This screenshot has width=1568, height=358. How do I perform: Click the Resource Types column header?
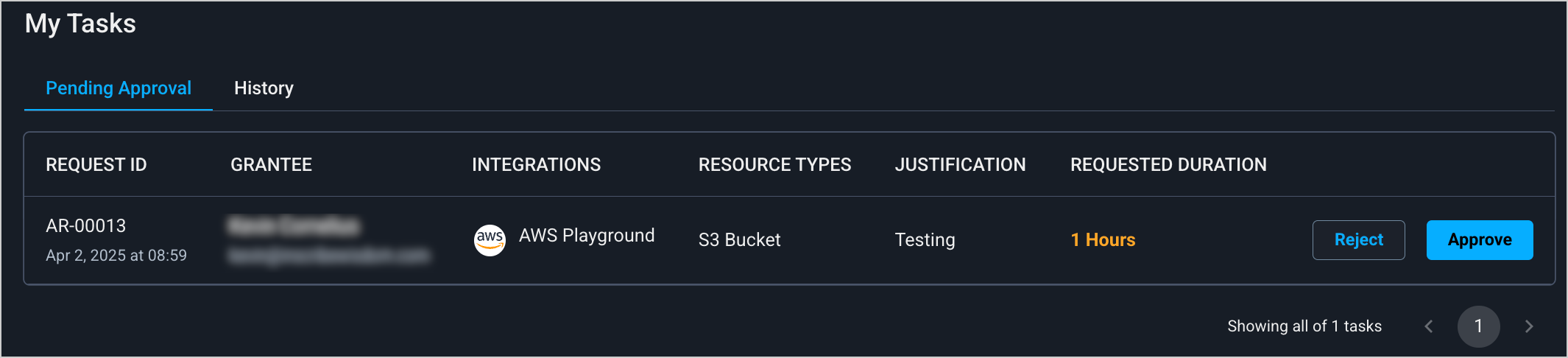[774, 165]
